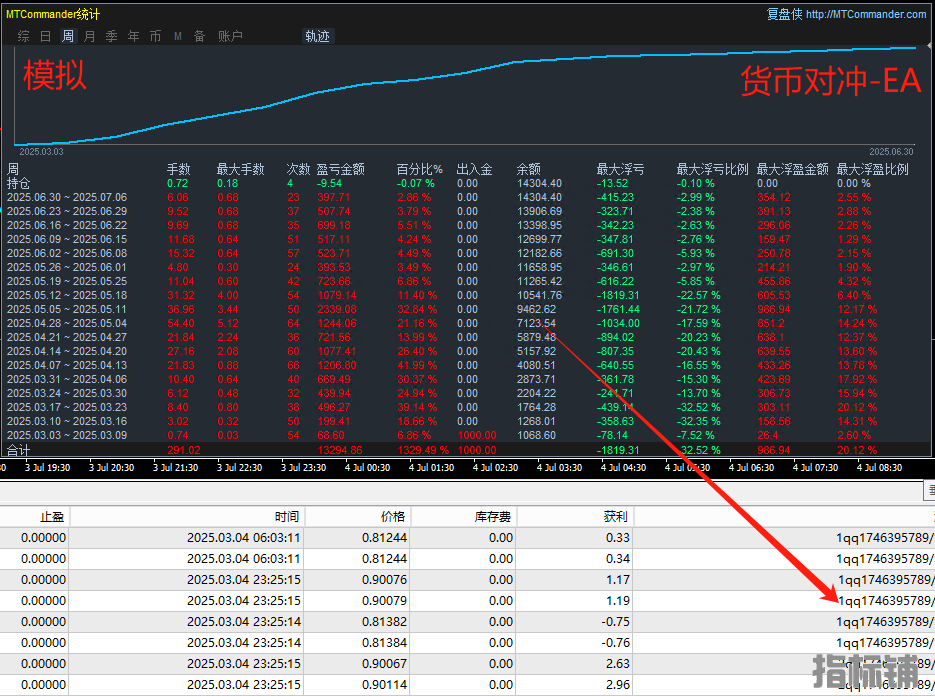Open the 季 quarterly tab

112,36
